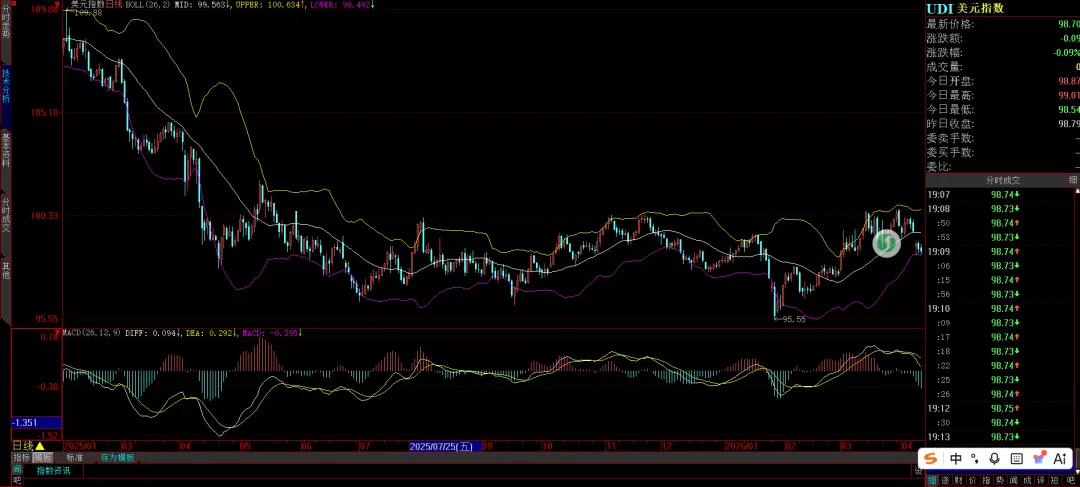Viewport: 1080px width, 487px height.
Task: Click the Sogou input method S logo
Action: pyautogui.click(x=931, y=458)
